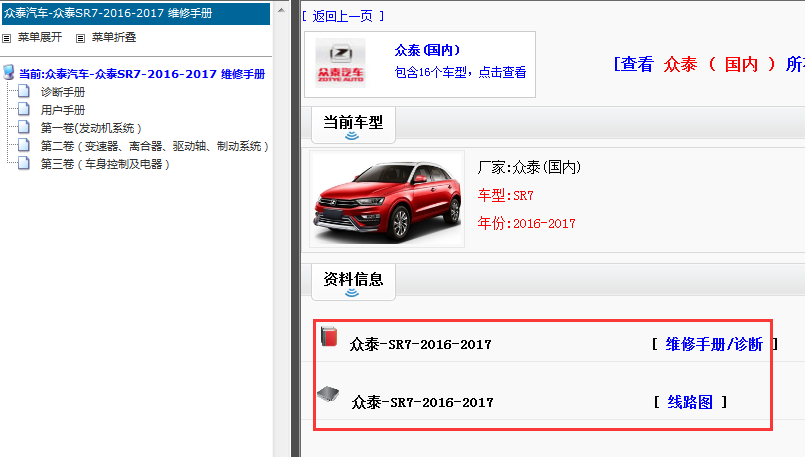Go back with 返回上一页 link
Screen dimensions: 805x457
(343, 16)
